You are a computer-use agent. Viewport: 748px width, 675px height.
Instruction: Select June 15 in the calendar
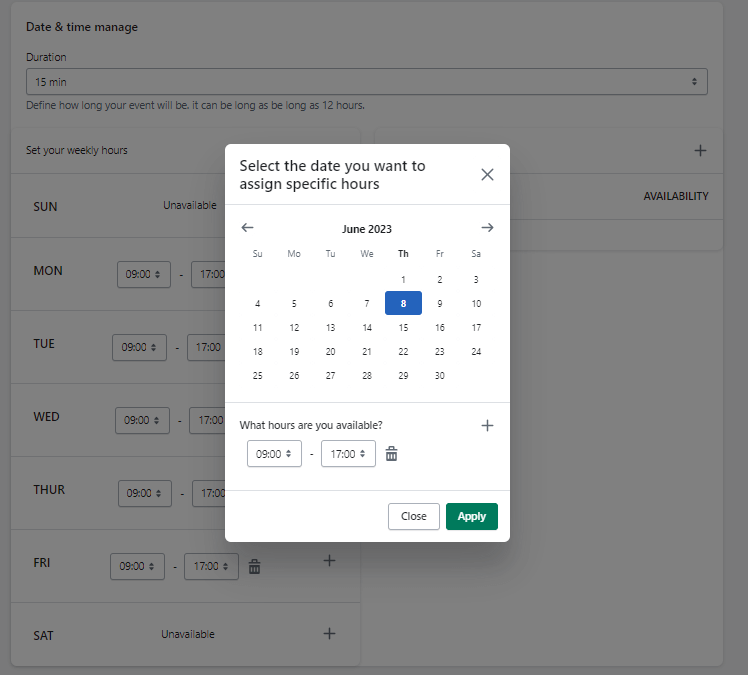pyautogui.click(x=403, y=328)
